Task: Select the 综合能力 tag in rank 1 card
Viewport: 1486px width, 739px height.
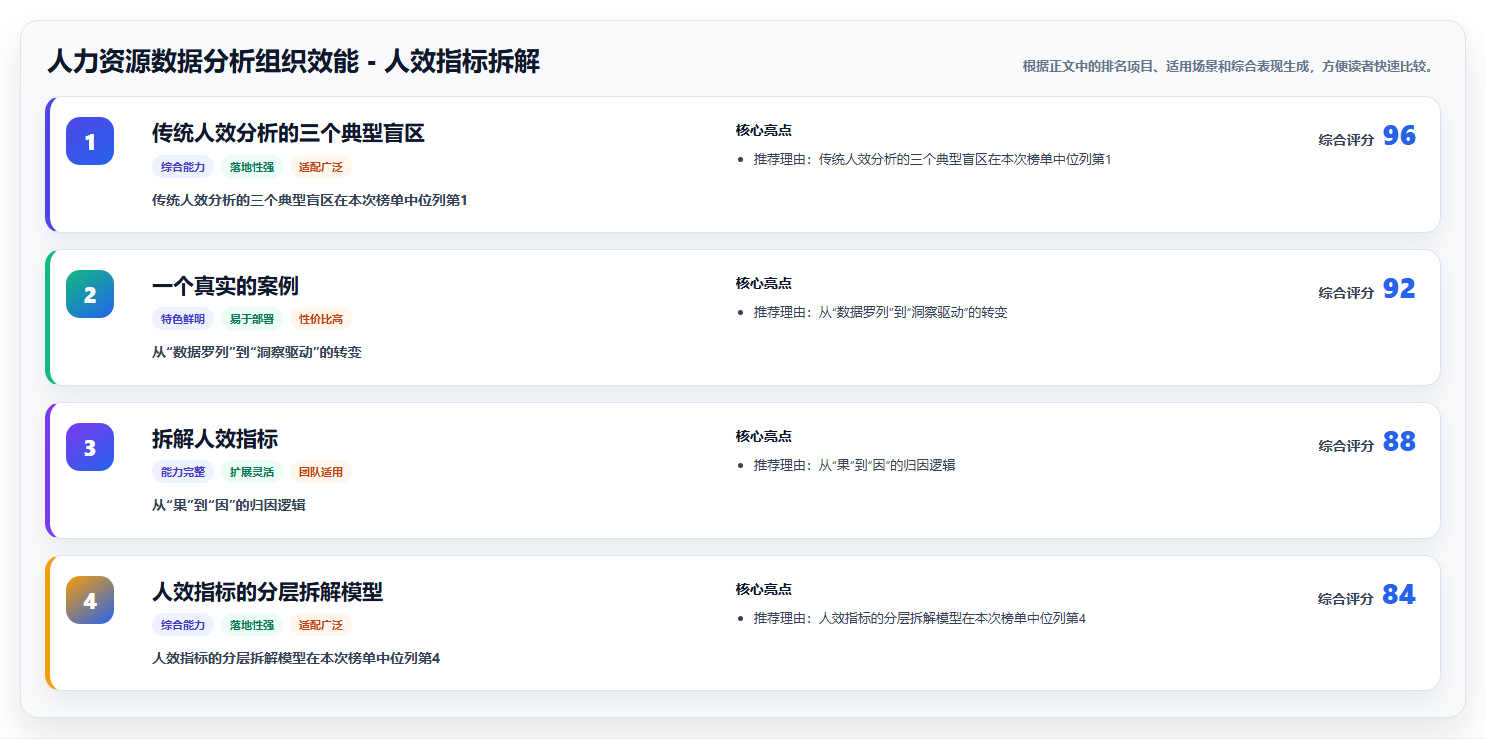Action: [183, 167]
